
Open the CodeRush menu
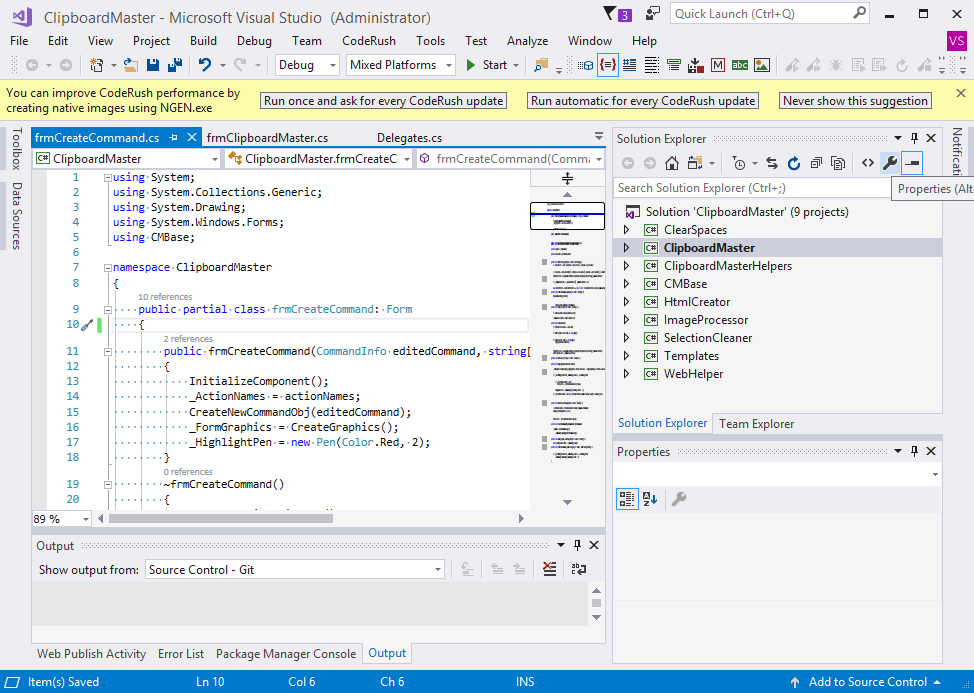pyautogui.click(x=370, y=41)
